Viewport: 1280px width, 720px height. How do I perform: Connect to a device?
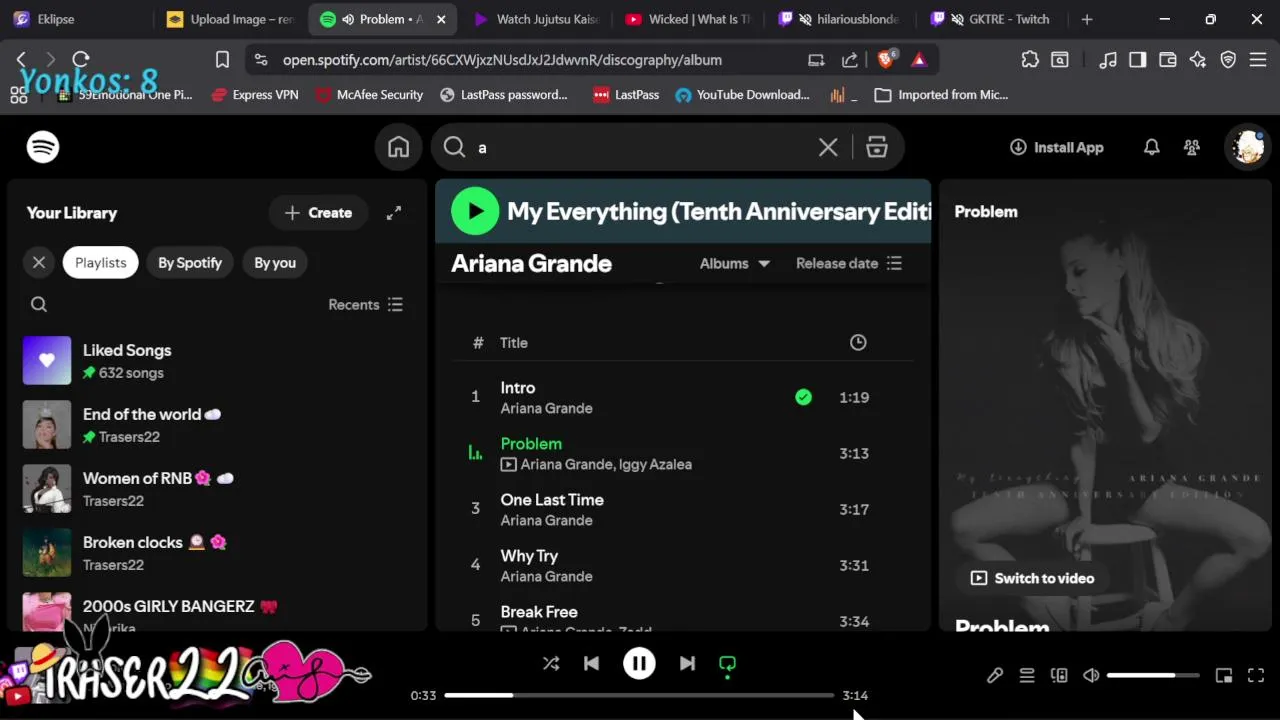click(1059, 676)
